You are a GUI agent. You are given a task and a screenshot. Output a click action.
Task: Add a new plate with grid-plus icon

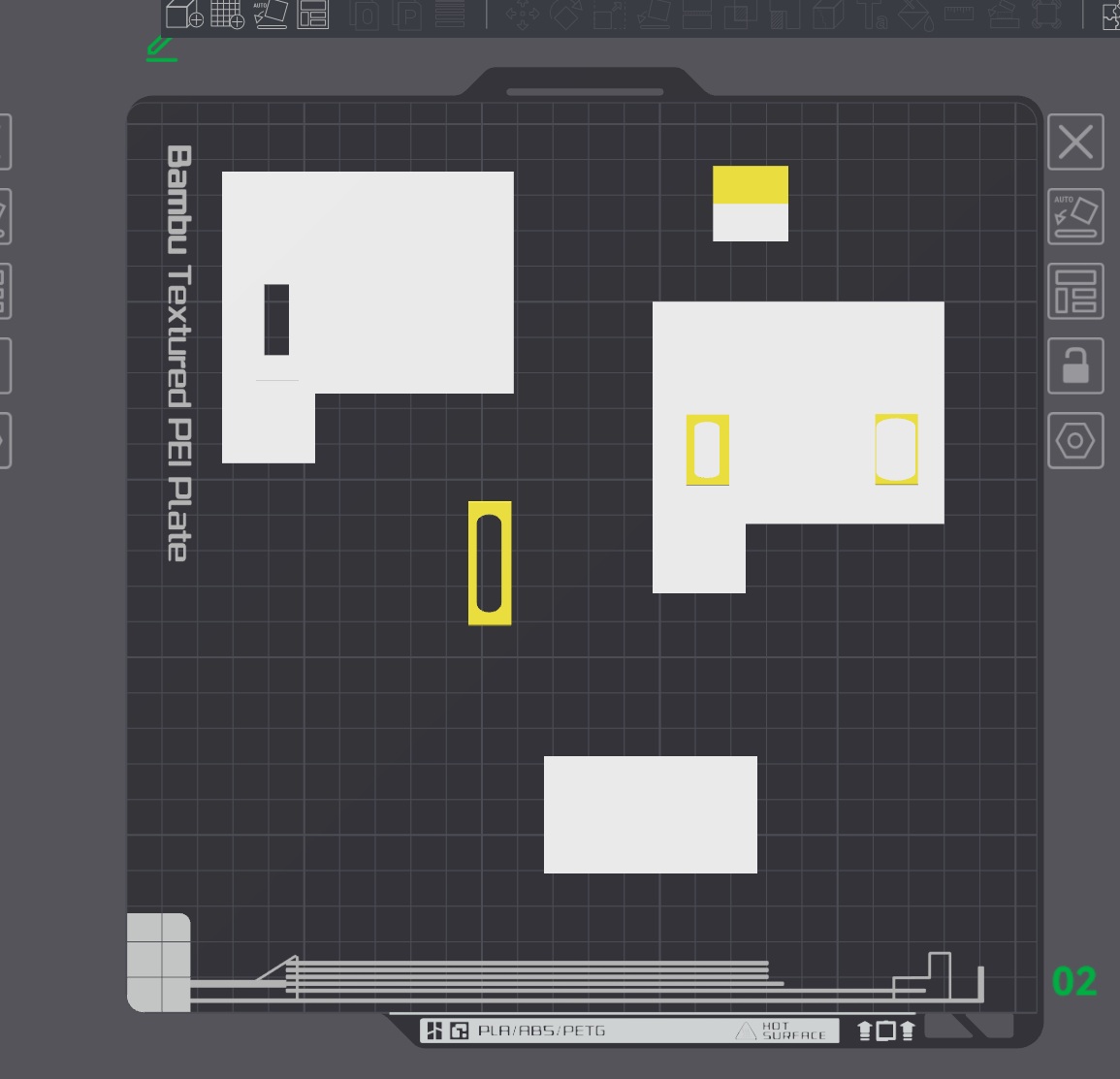[228, 15]
